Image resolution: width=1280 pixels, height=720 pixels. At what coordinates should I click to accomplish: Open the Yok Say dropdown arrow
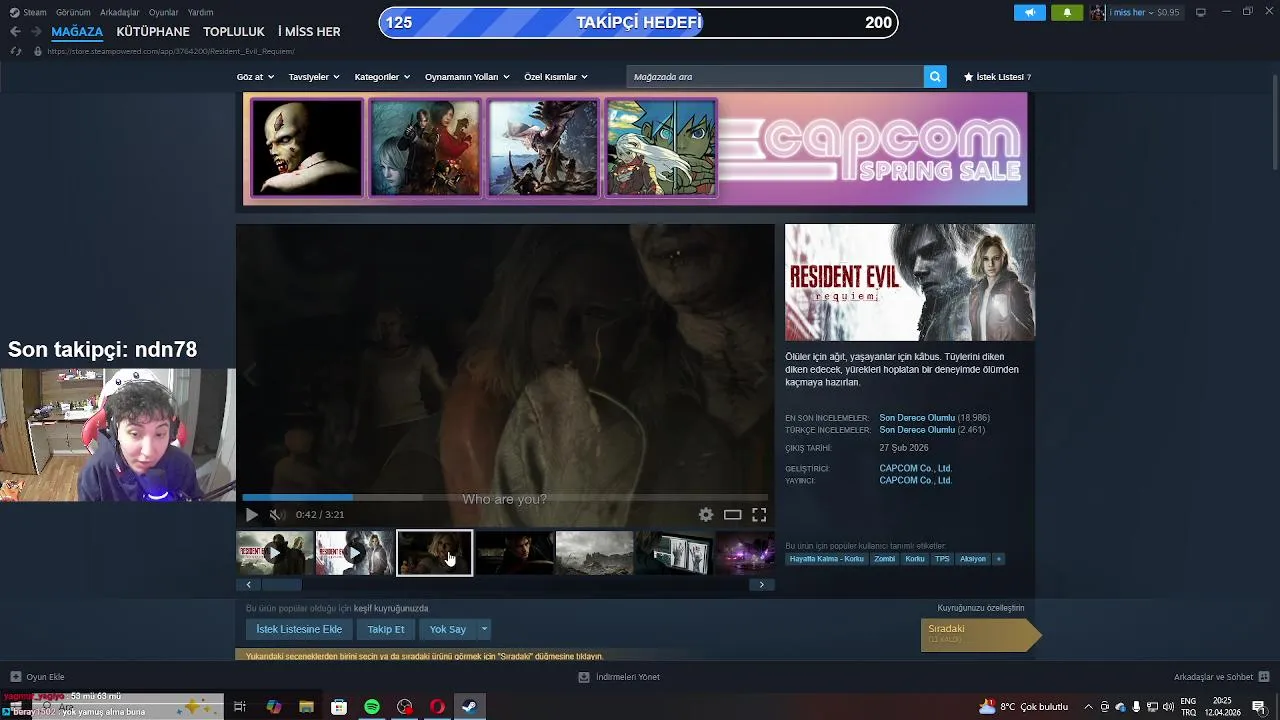coord(484,629)
